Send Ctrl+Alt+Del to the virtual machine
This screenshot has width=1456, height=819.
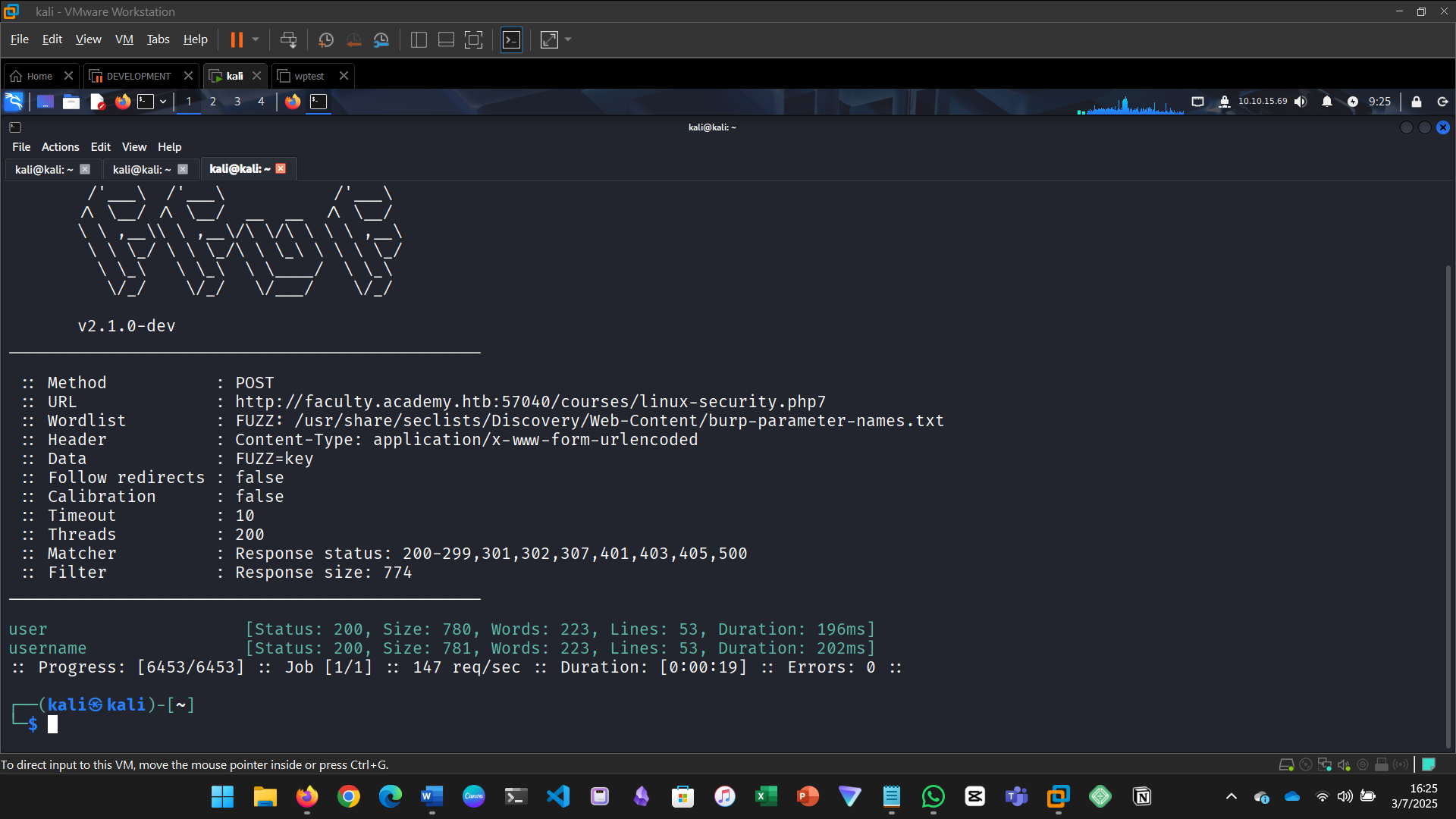tap(288, 39)
